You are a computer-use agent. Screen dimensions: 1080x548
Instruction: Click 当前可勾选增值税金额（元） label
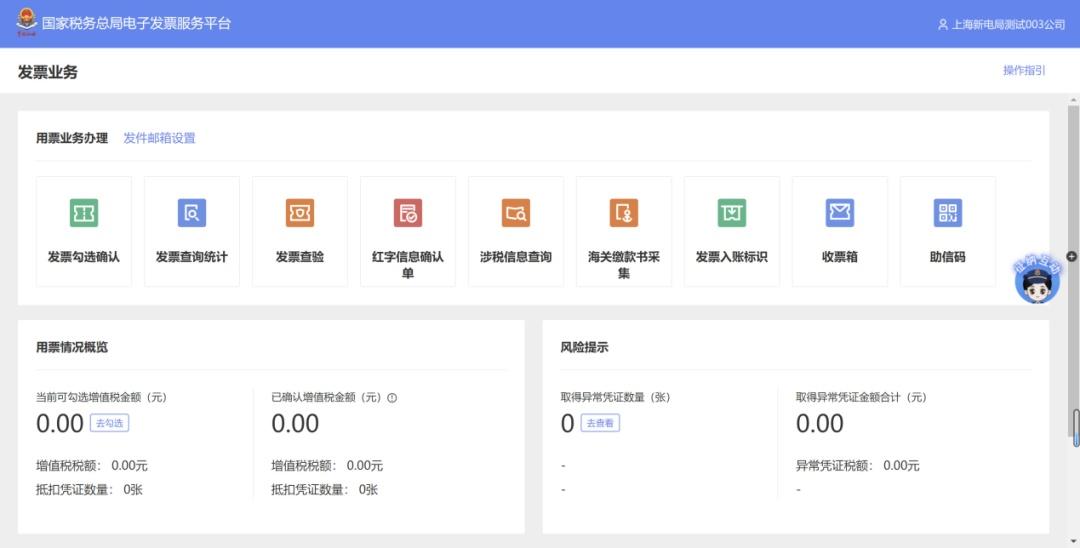[101, 397]
